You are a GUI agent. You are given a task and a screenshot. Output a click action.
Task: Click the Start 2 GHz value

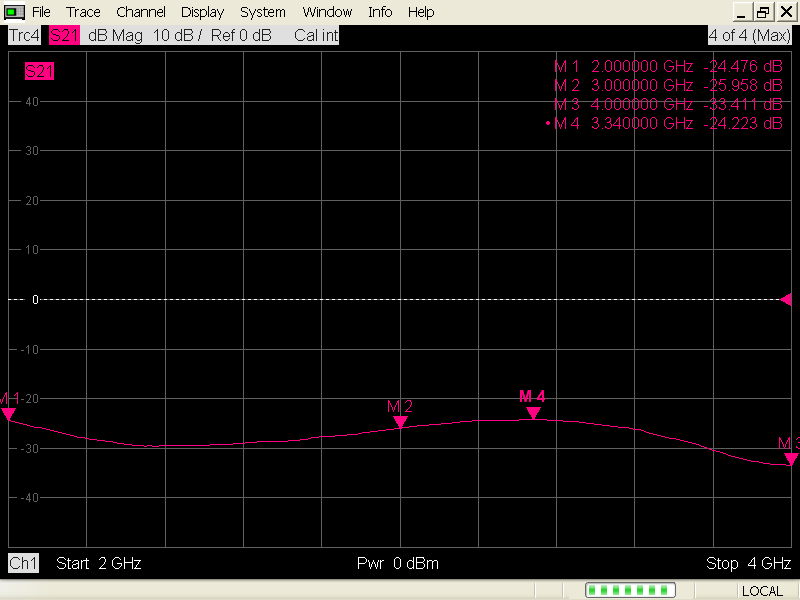pos(98,563)
